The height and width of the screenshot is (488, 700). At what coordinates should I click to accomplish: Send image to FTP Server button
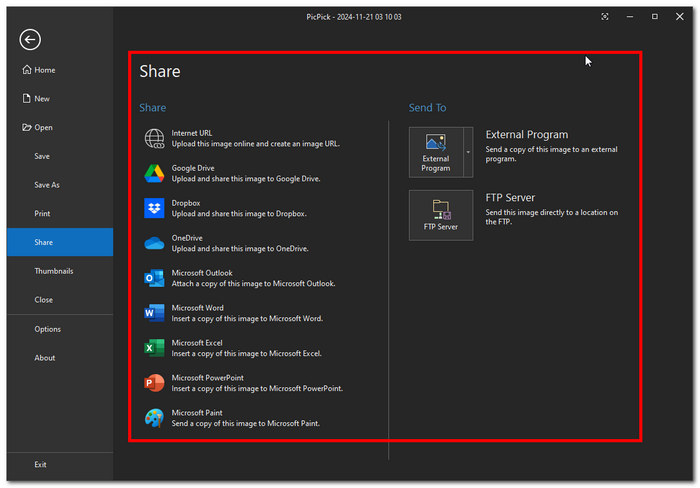[x=441, y=215]
